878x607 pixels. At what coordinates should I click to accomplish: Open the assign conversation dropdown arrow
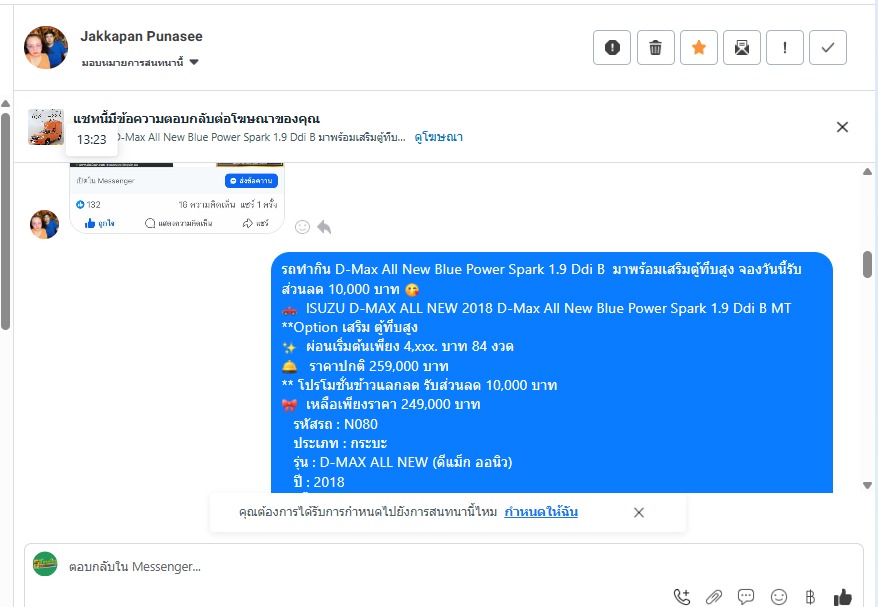coord(194,62)
